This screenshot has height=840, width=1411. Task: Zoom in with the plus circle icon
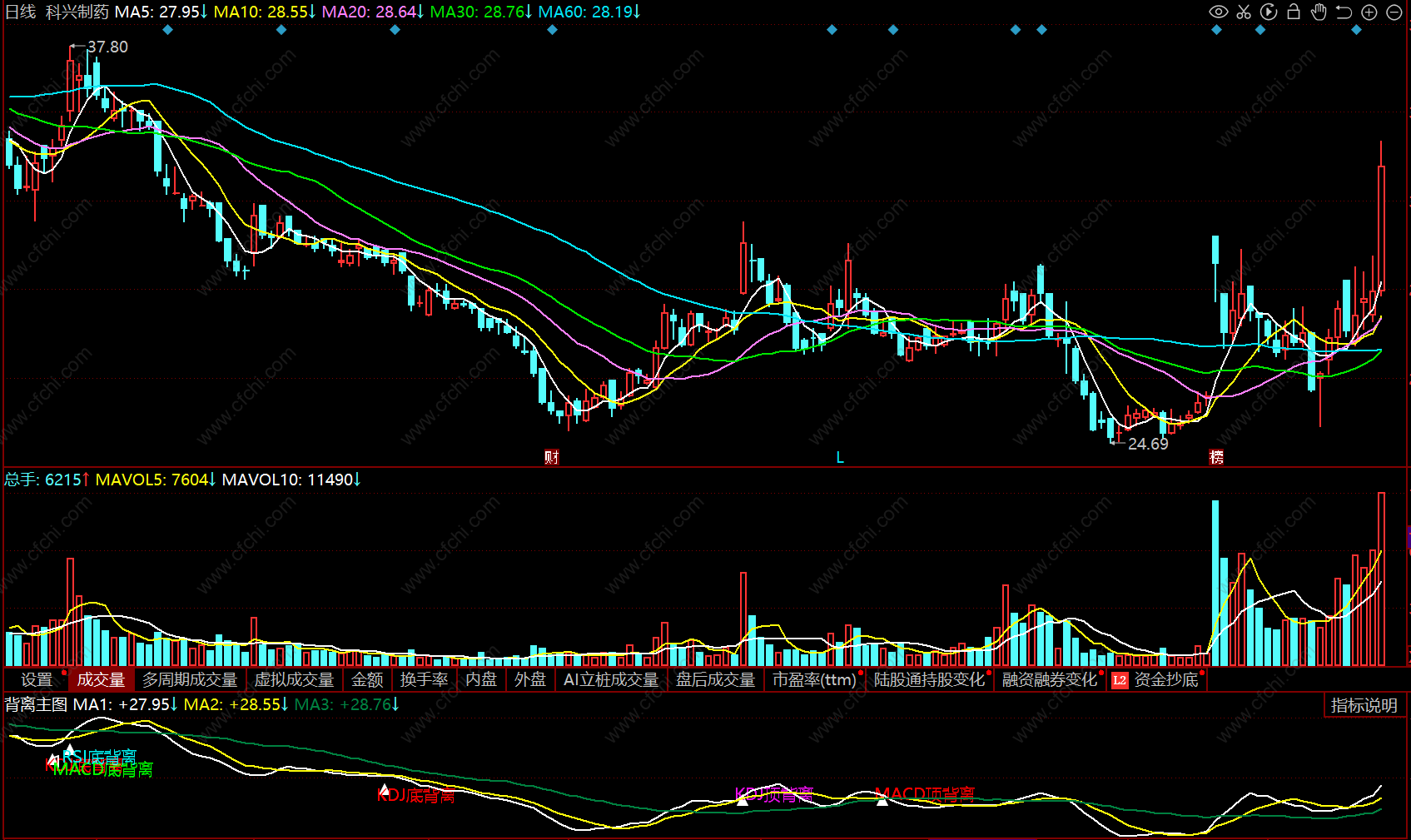[x=1369, y=12]
